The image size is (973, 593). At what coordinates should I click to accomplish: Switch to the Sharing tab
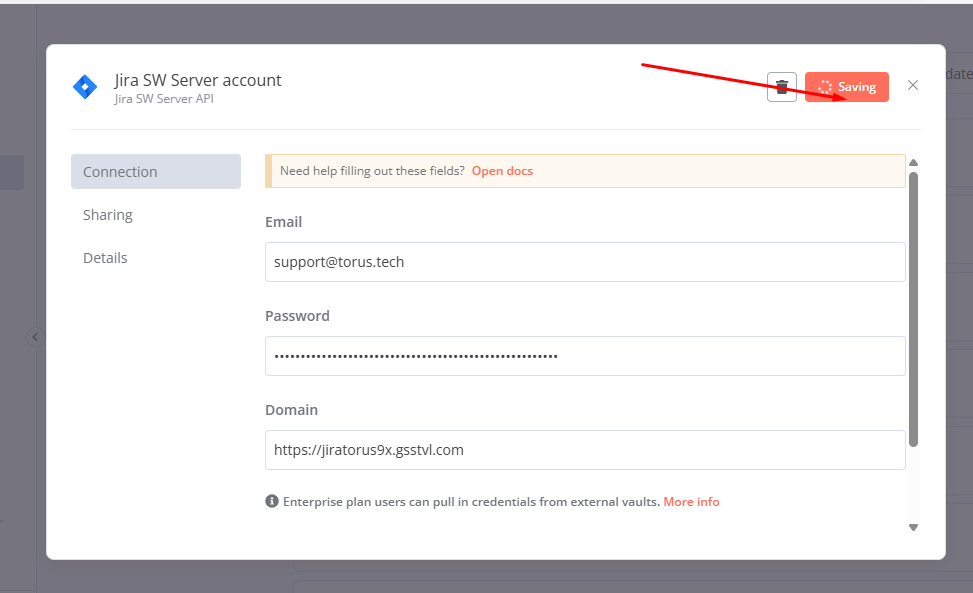(x=108, y=215)
